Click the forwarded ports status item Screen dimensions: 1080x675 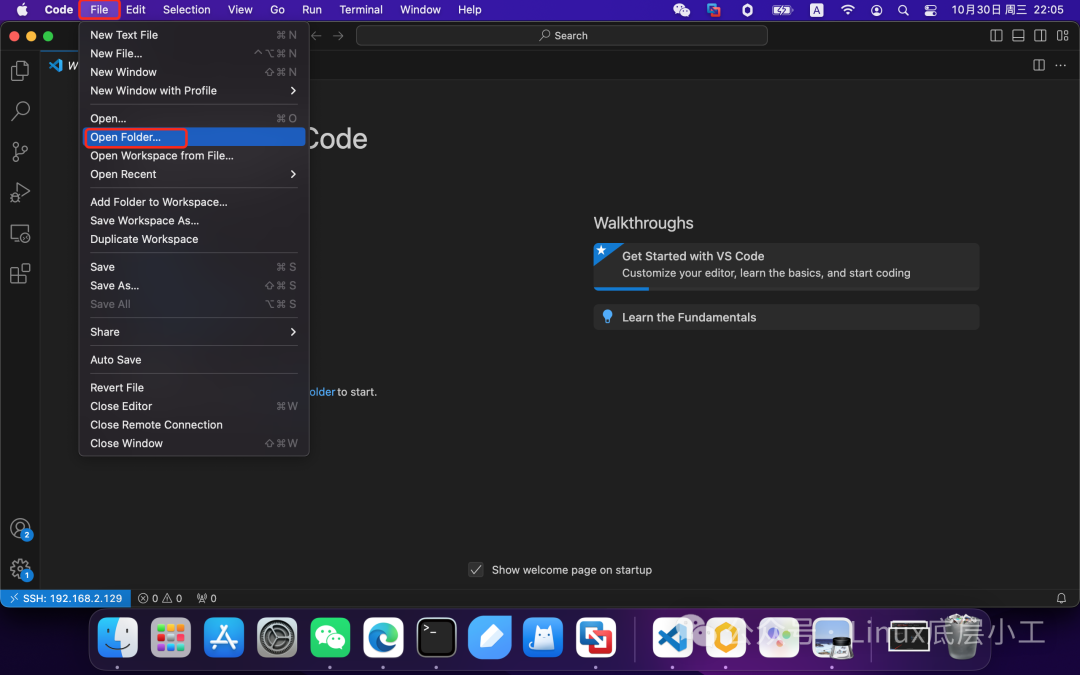tap(207, 598)
